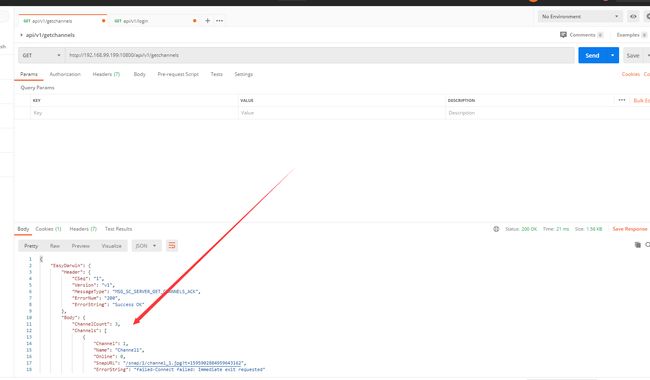Screen dimensions: 650x380
Task: Open the SnapURL link in response JSON
Action: tap(184, 363)
